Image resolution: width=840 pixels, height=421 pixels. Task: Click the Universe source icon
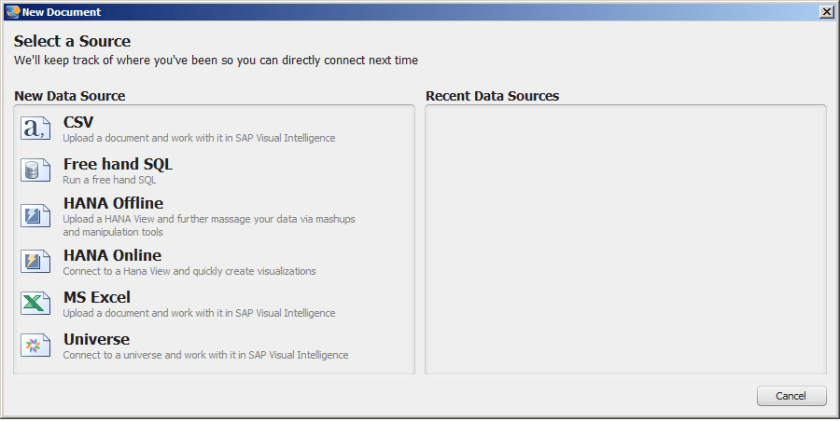click(x=35, y=346)
